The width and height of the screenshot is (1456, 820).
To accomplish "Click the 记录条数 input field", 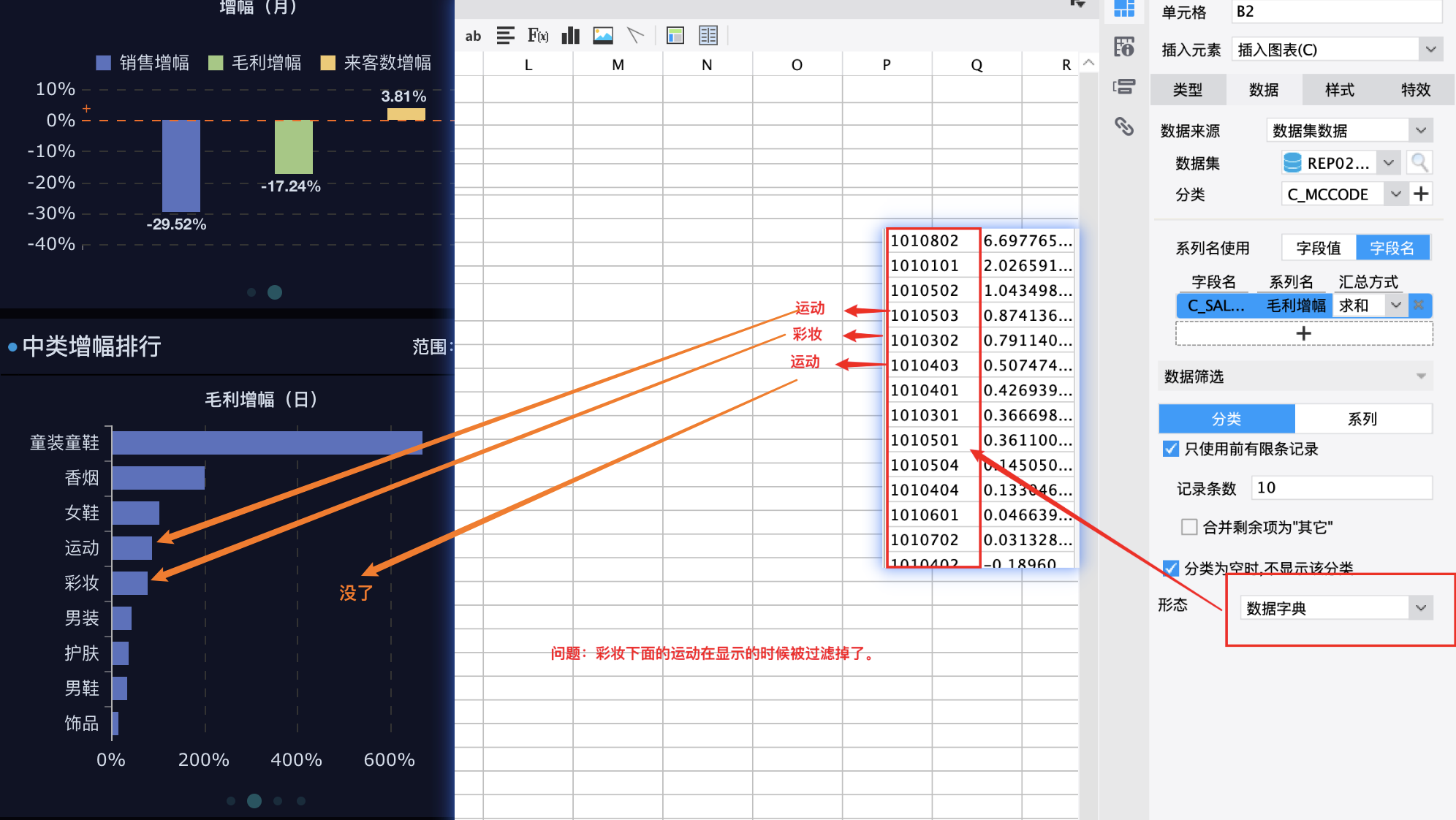I will [x=1341, y=487].
